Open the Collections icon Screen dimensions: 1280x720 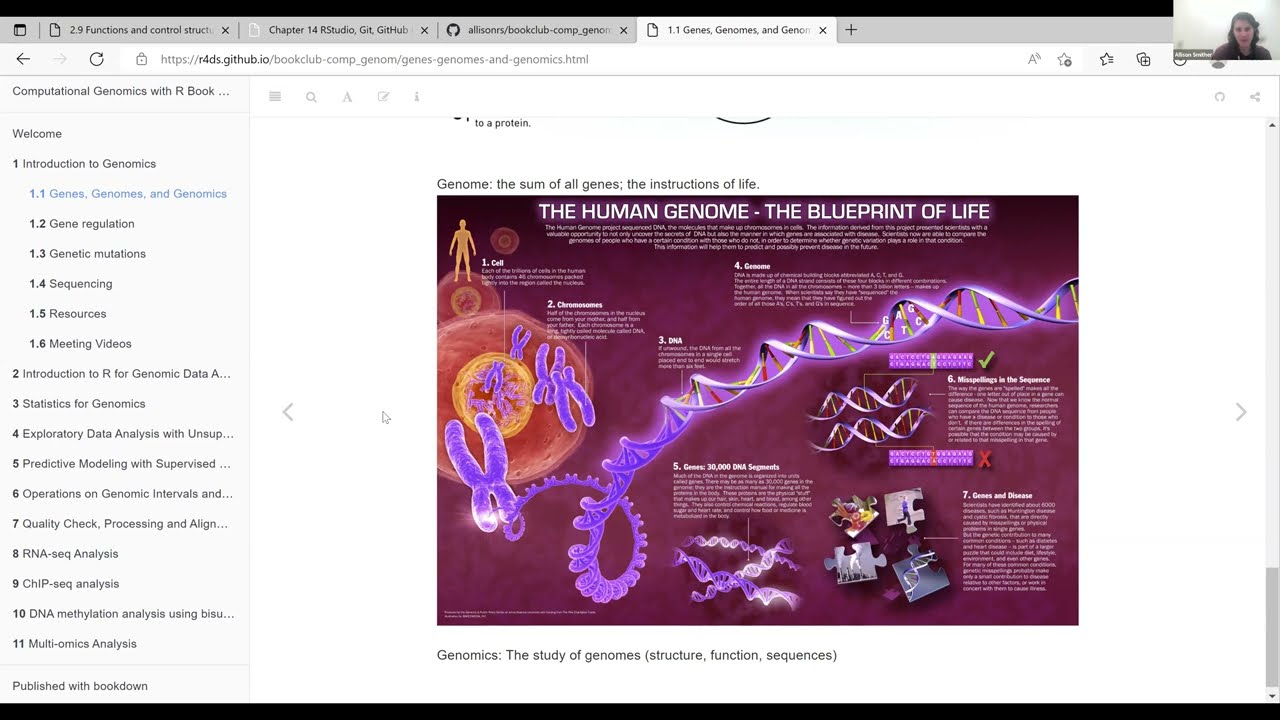[1143, 59]
